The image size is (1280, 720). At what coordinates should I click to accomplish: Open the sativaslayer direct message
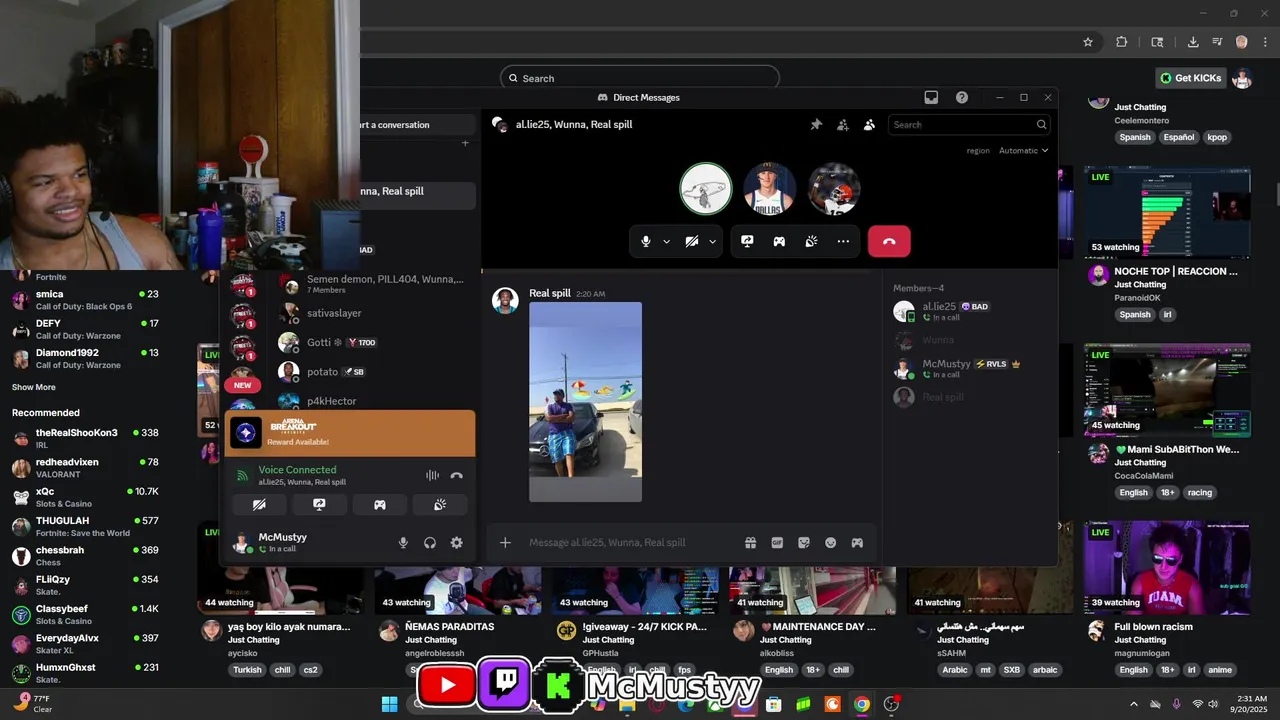374,313
